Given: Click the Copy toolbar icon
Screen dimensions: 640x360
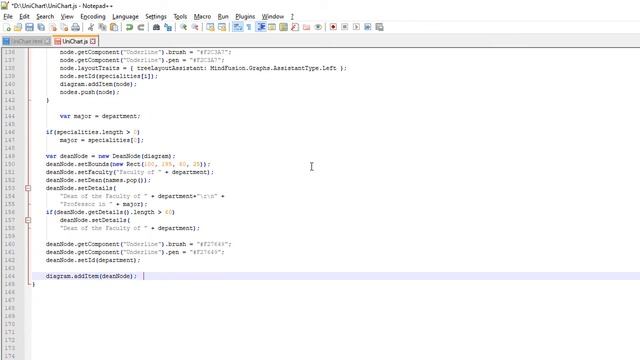Looking at the screenshot, I should [102, 27].
